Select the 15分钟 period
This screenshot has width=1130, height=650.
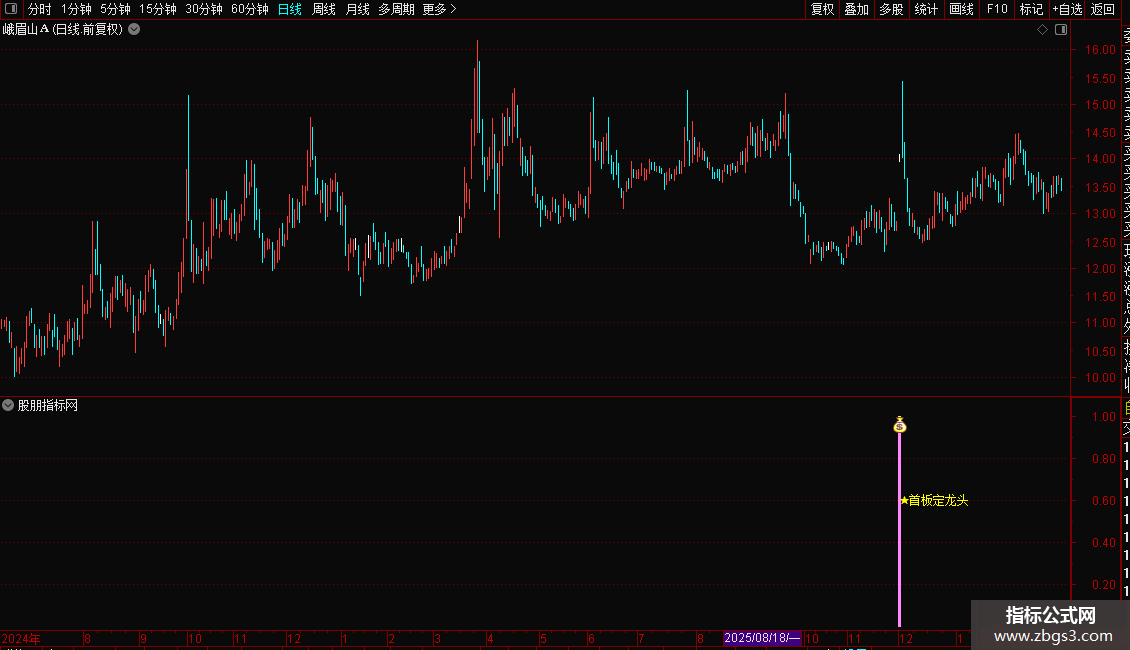[158, 9]
